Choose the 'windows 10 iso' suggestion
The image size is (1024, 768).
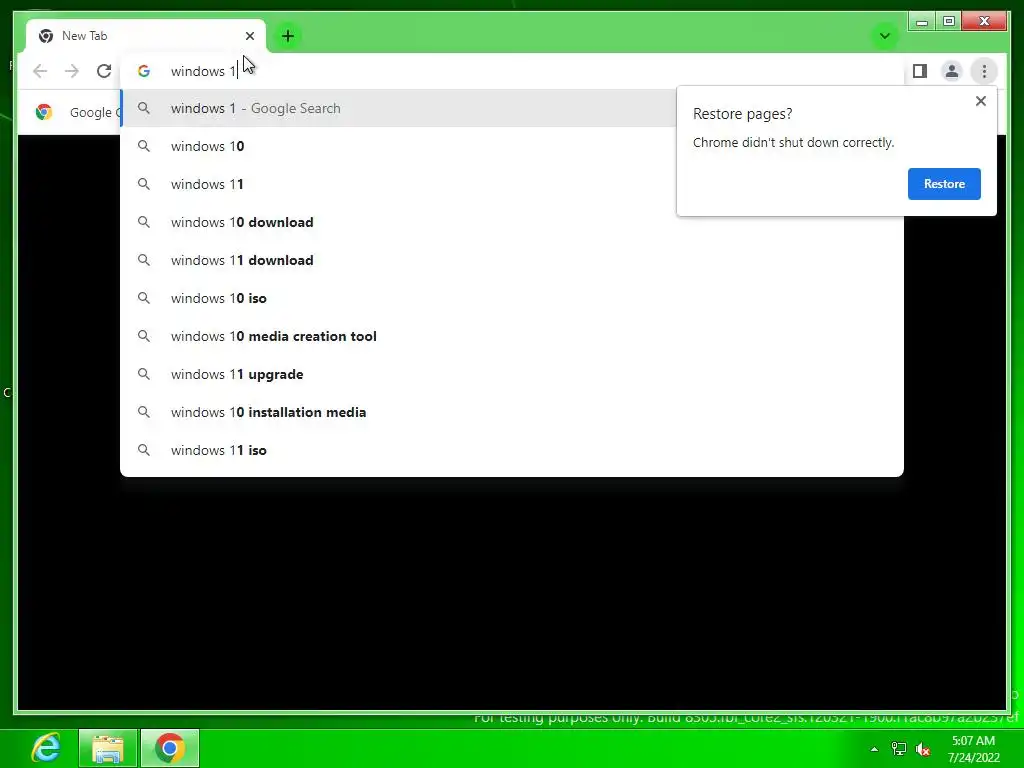tap(511, 298)
